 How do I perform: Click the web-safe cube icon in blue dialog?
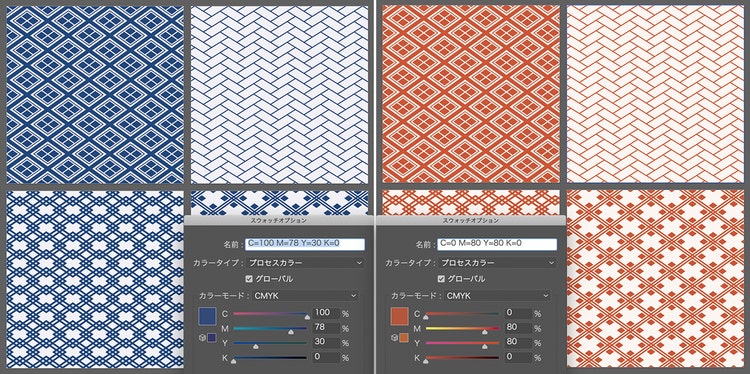click(x=202, y=338)
